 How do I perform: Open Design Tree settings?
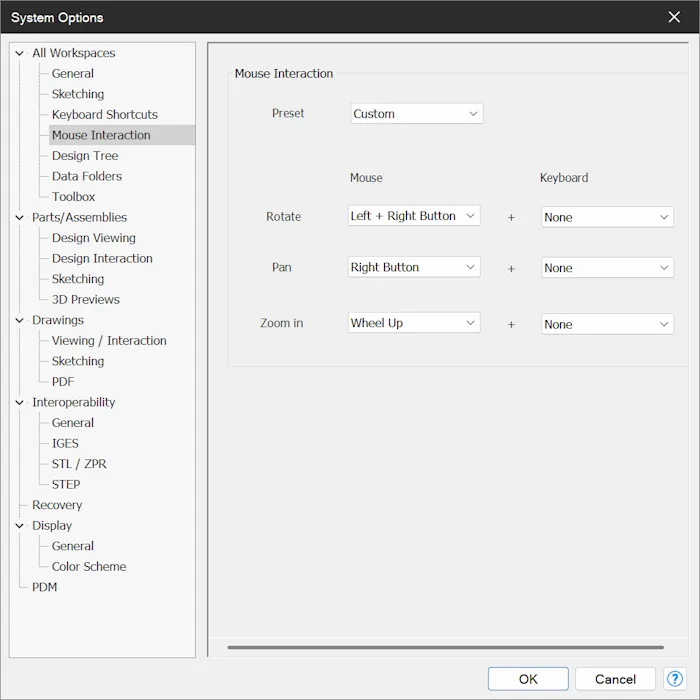85,155
